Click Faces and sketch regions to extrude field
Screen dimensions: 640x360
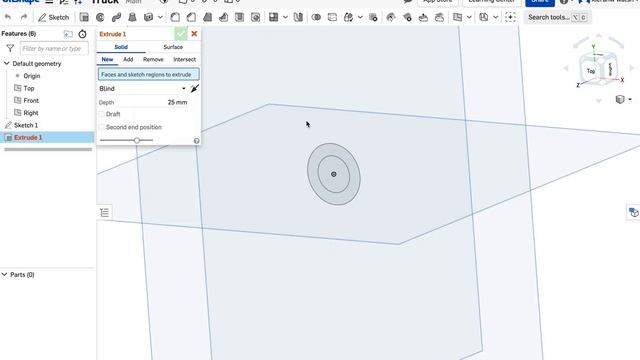click(149, 75)
